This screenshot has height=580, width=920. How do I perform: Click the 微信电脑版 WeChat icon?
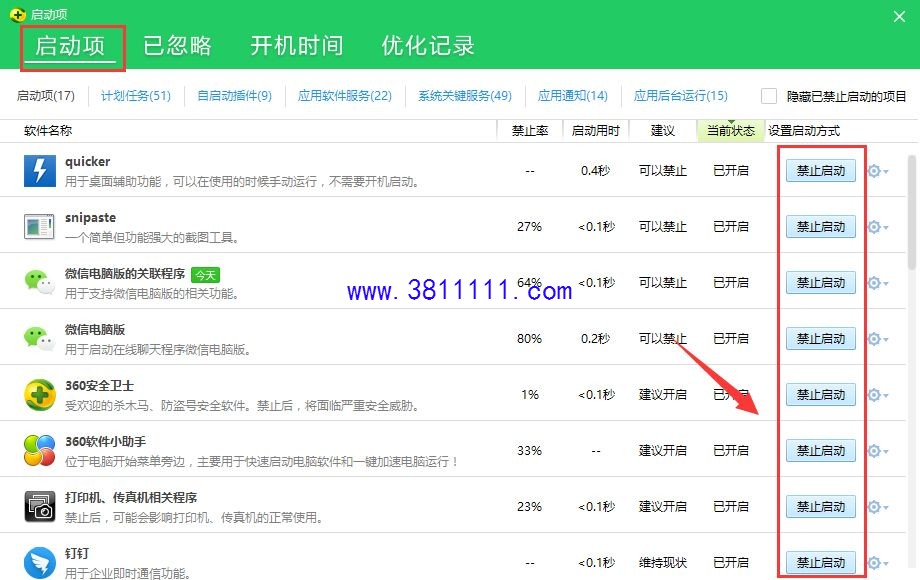(x=39, y=338)
